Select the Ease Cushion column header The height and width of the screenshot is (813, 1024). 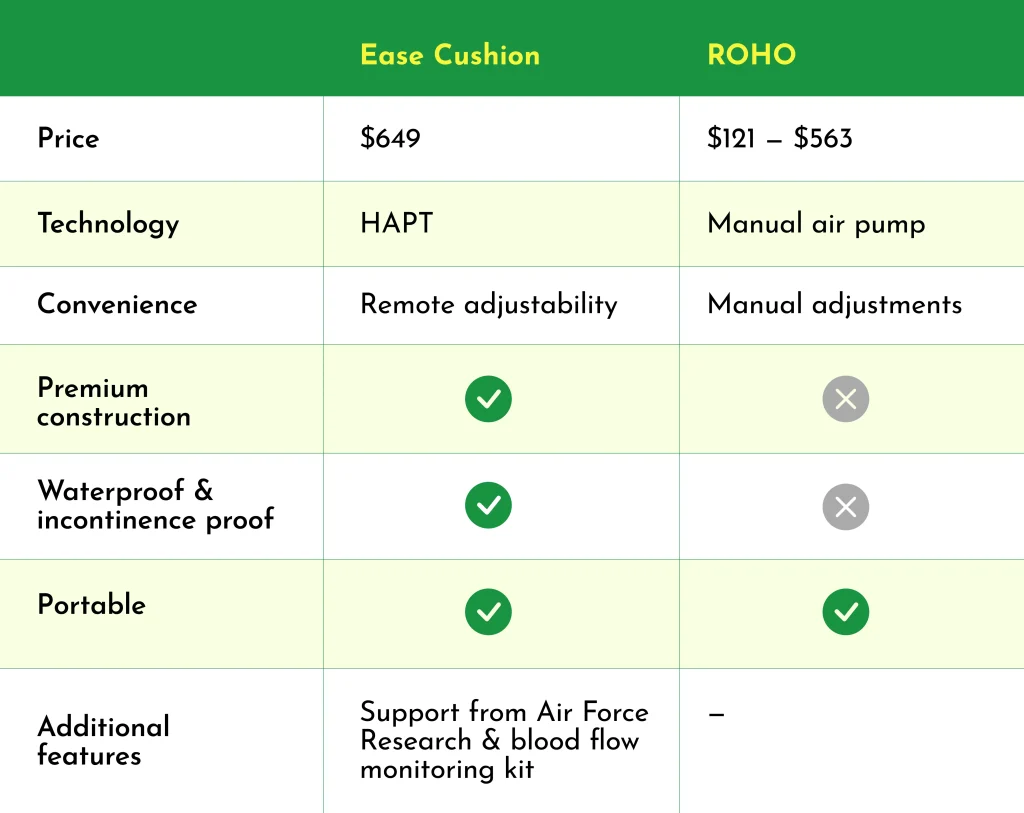coord(450,55)
